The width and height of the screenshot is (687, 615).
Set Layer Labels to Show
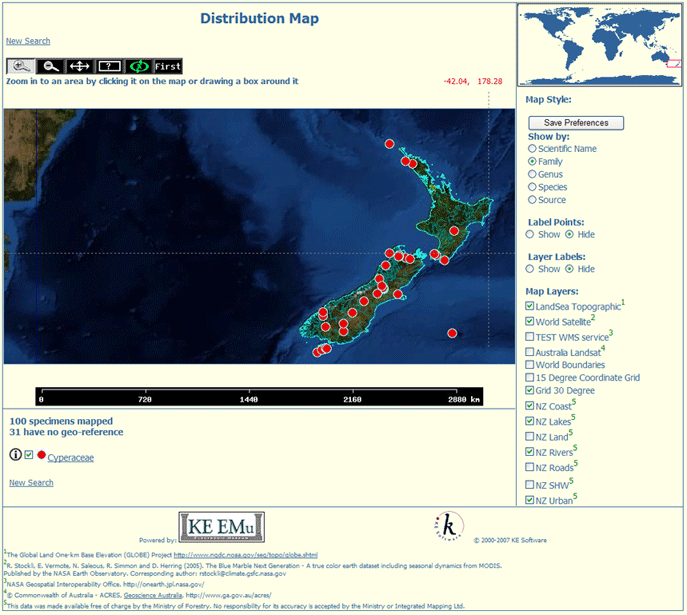click(532, 269)
